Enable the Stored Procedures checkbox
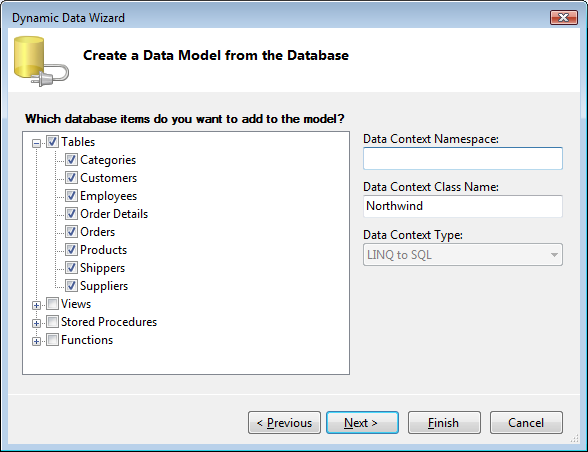This screenshot has width=588, height=452. click(x=52, y=322)
